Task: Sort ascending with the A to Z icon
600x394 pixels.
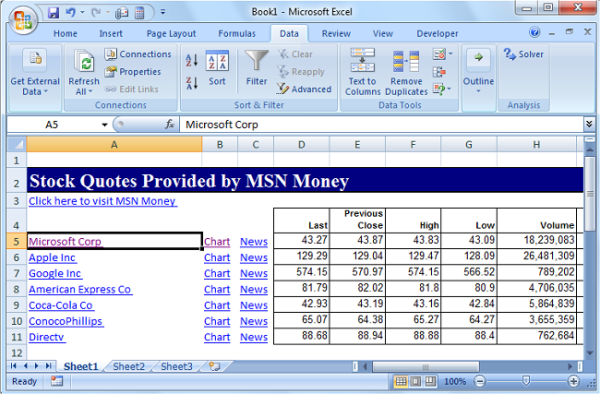Action: coord(191,60)
